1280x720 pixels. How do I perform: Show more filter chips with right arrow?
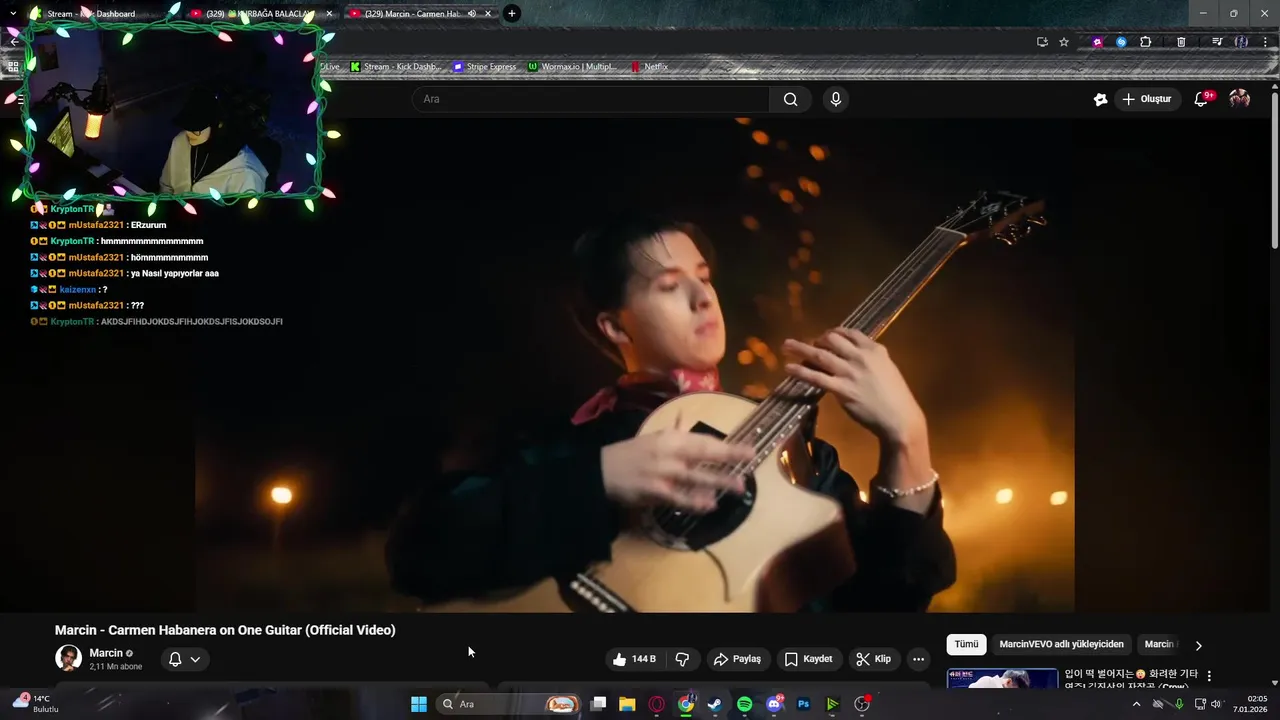pyautogui.click(x=1198, y=645)
